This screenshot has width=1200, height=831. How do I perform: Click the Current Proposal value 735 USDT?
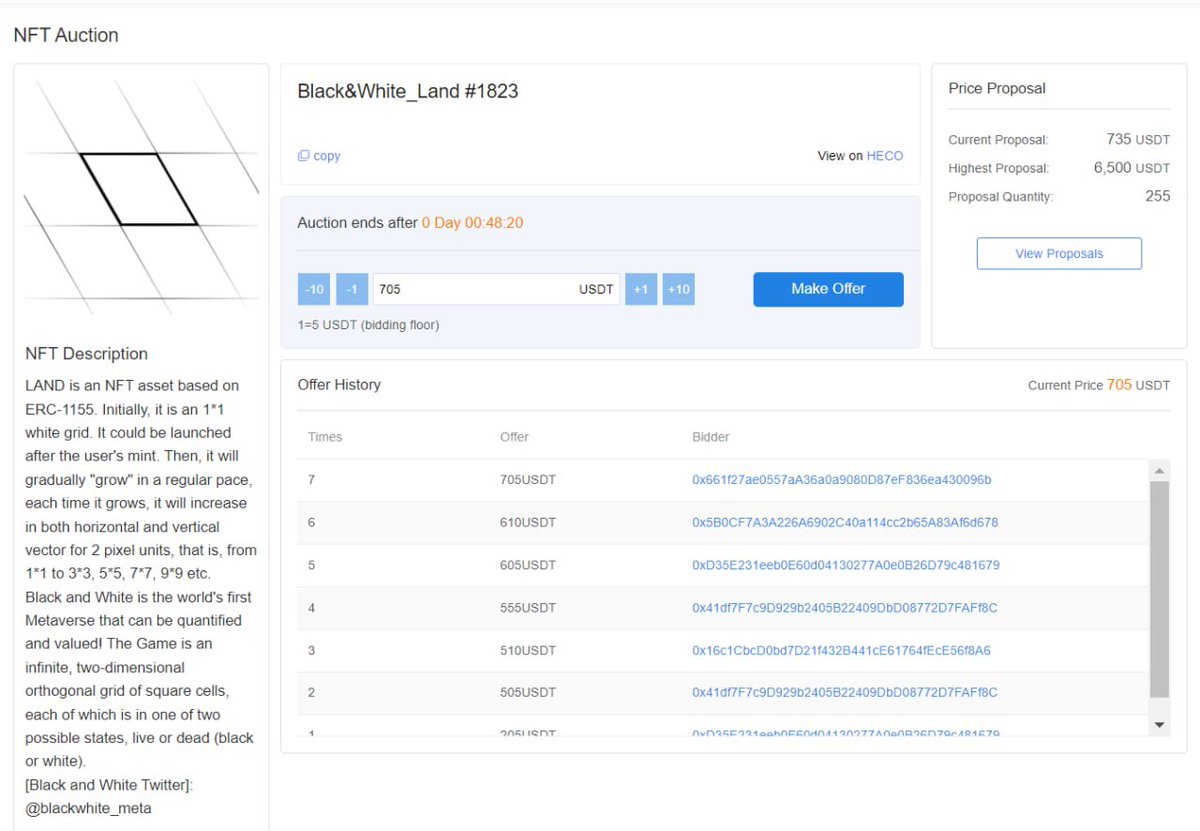click(x=1138, y=140)
